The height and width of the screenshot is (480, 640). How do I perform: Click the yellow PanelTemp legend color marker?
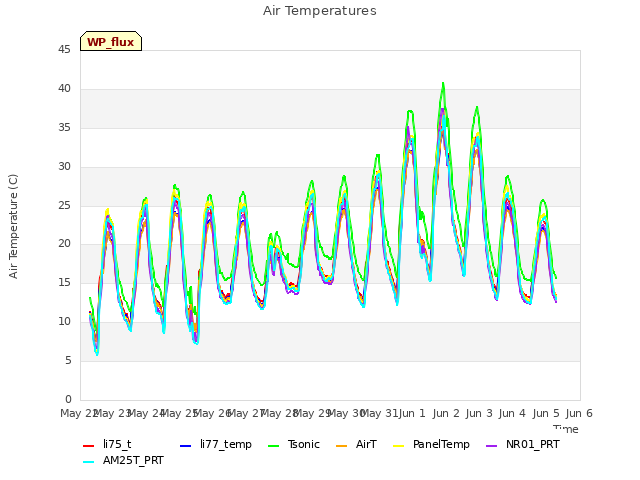coord(398,446)
